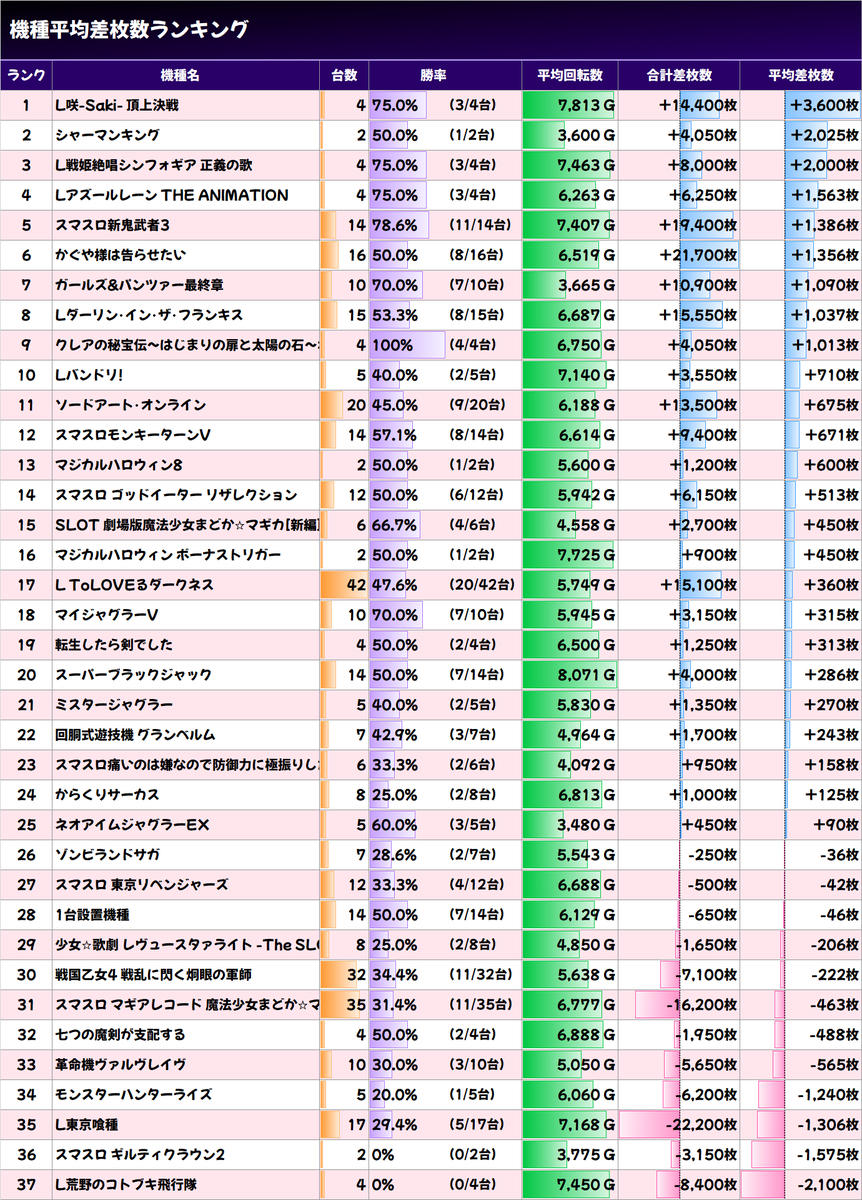Click the 3,480 G average spins value
This screenshot has width=862, height=1200.
click(x=586, y=825)
